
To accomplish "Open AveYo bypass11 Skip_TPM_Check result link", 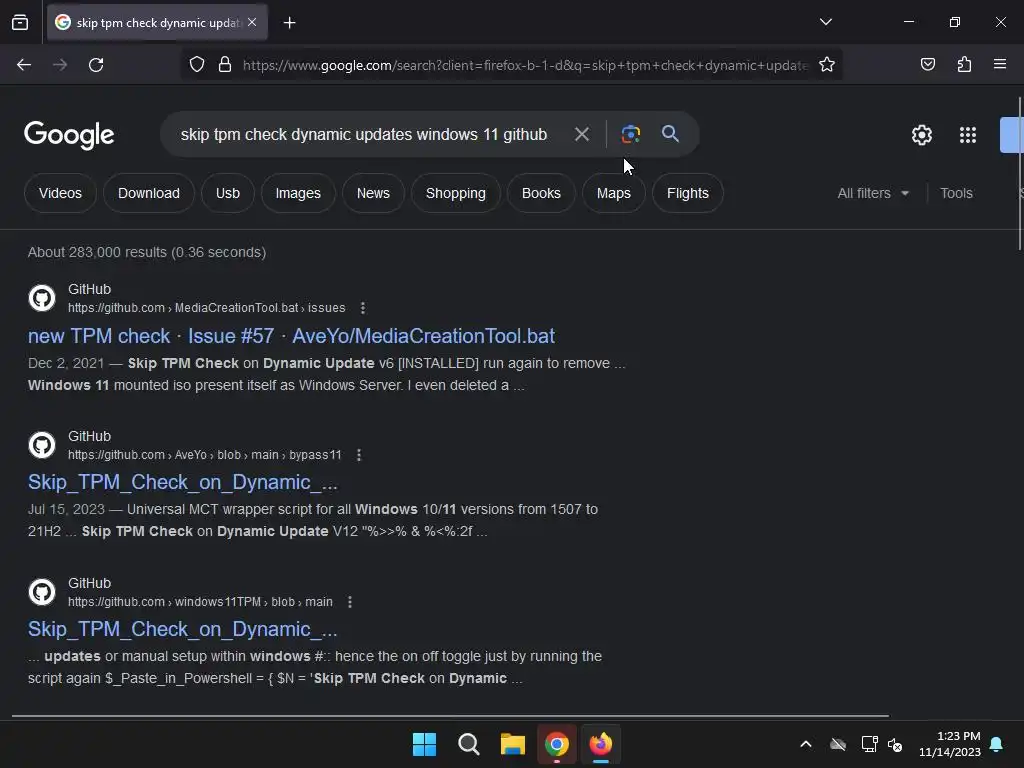I will (183, 482).
